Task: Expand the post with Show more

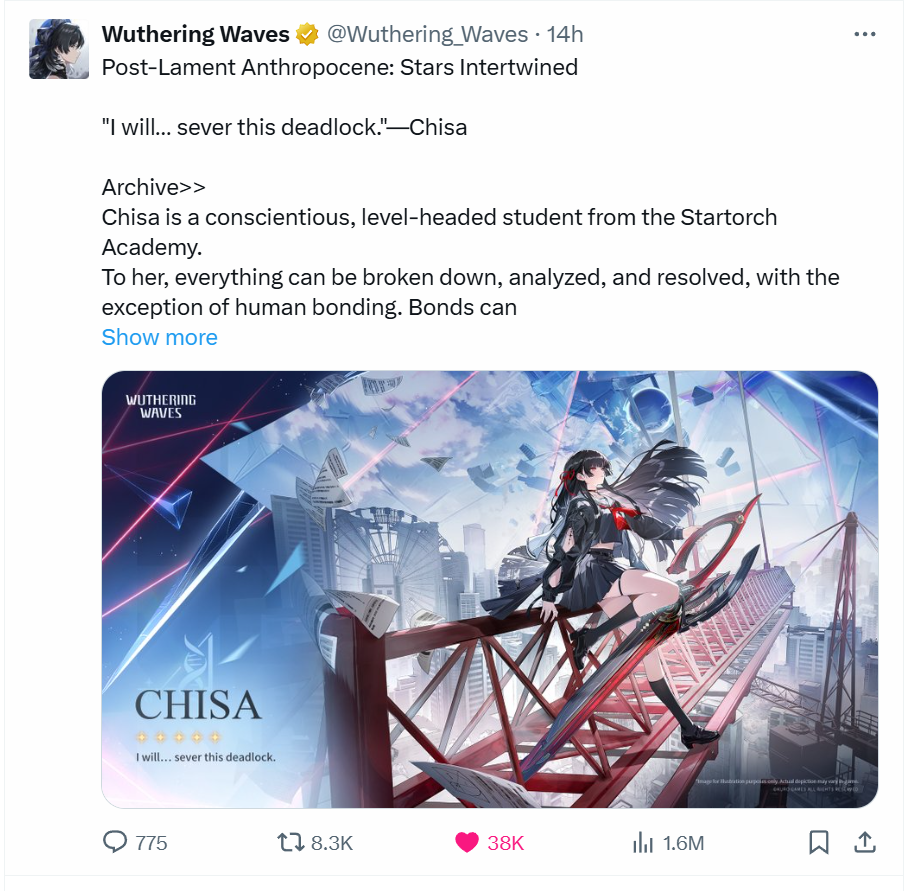Action: [159, 337]
